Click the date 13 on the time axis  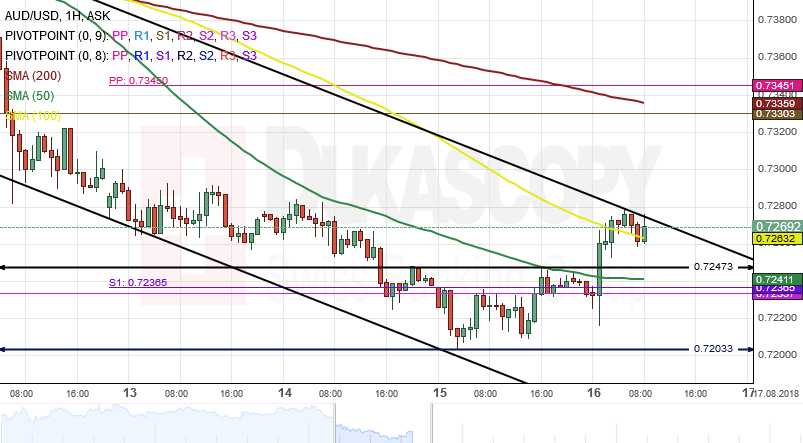click(130, 393)
